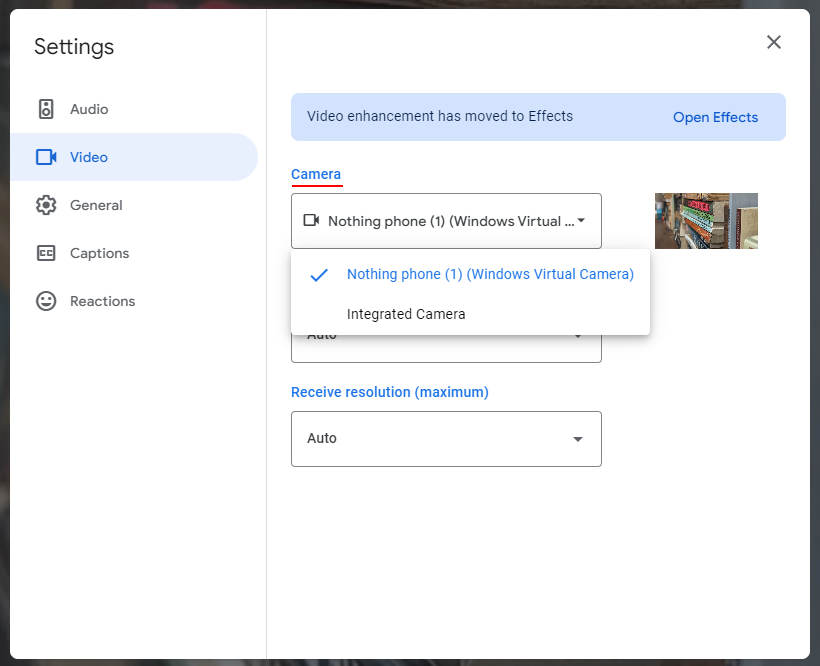Click the arrow of the partially hidden Auto dropdown

(x=578, y=336)
